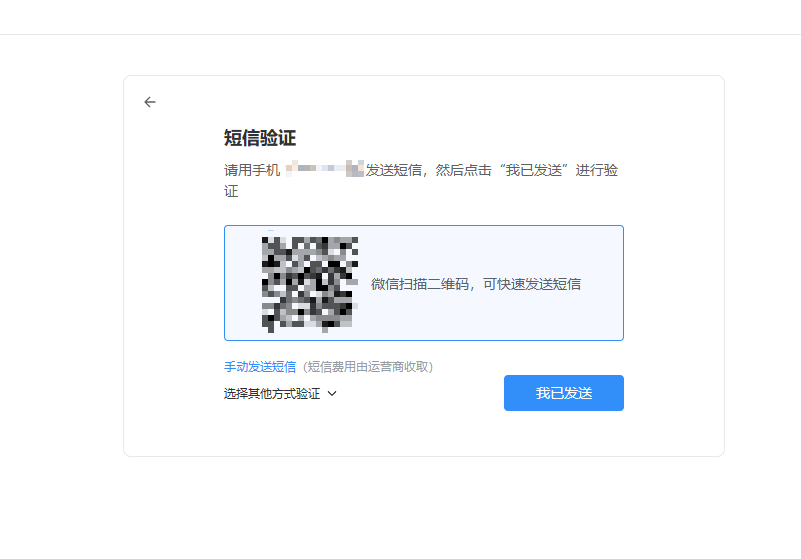801x559 pixels.
Task: Click the text 微信扫描二维码，可快速发送短信
Action: [x=476, y=284]
